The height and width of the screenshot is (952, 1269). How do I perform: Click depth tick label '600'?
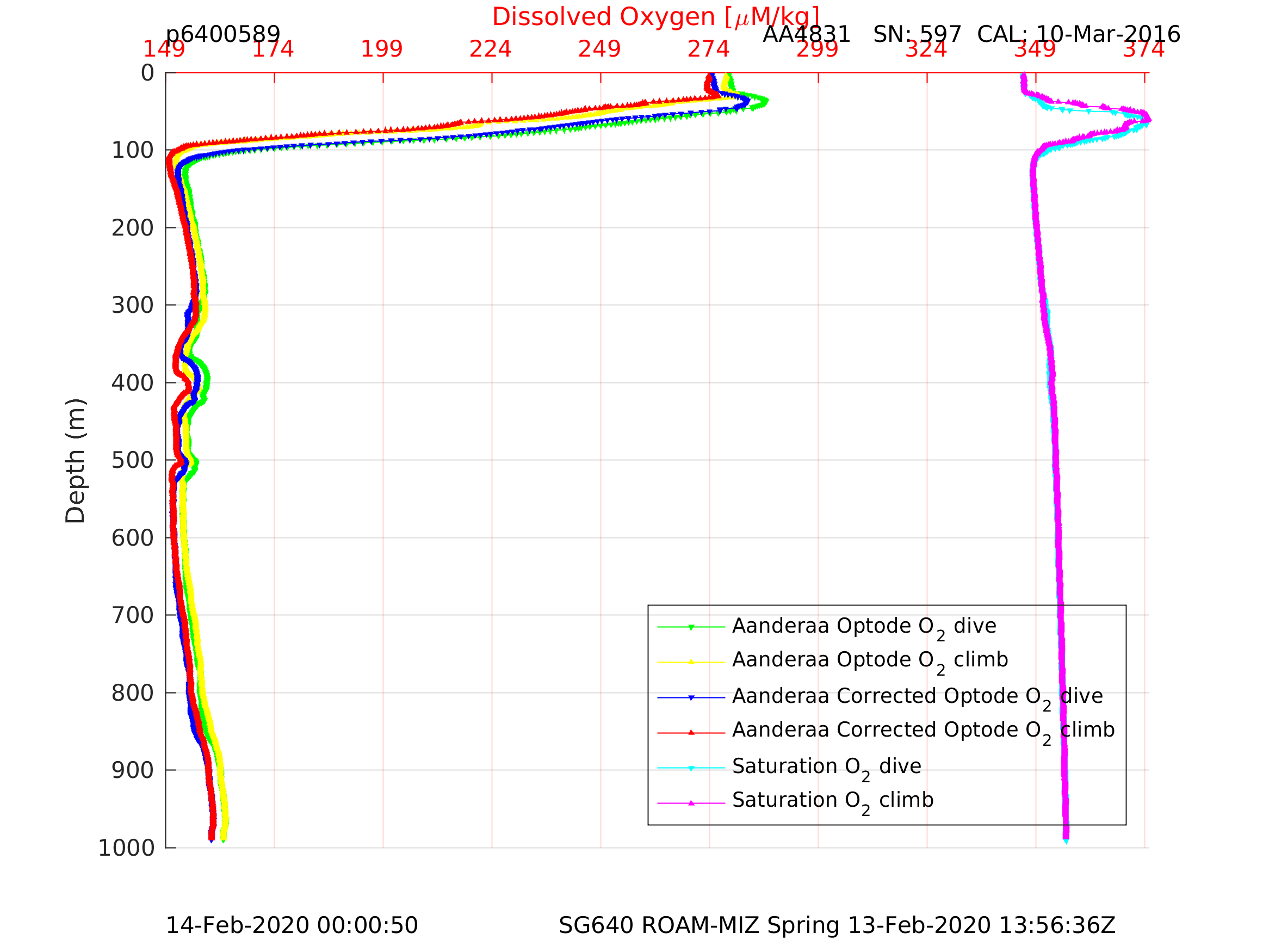pos(133,538)
